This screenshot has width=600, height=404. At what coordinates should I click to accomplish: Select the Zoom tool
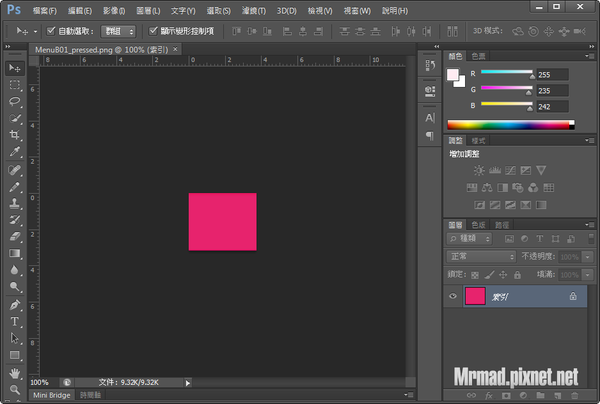click(x=15, y=389)
